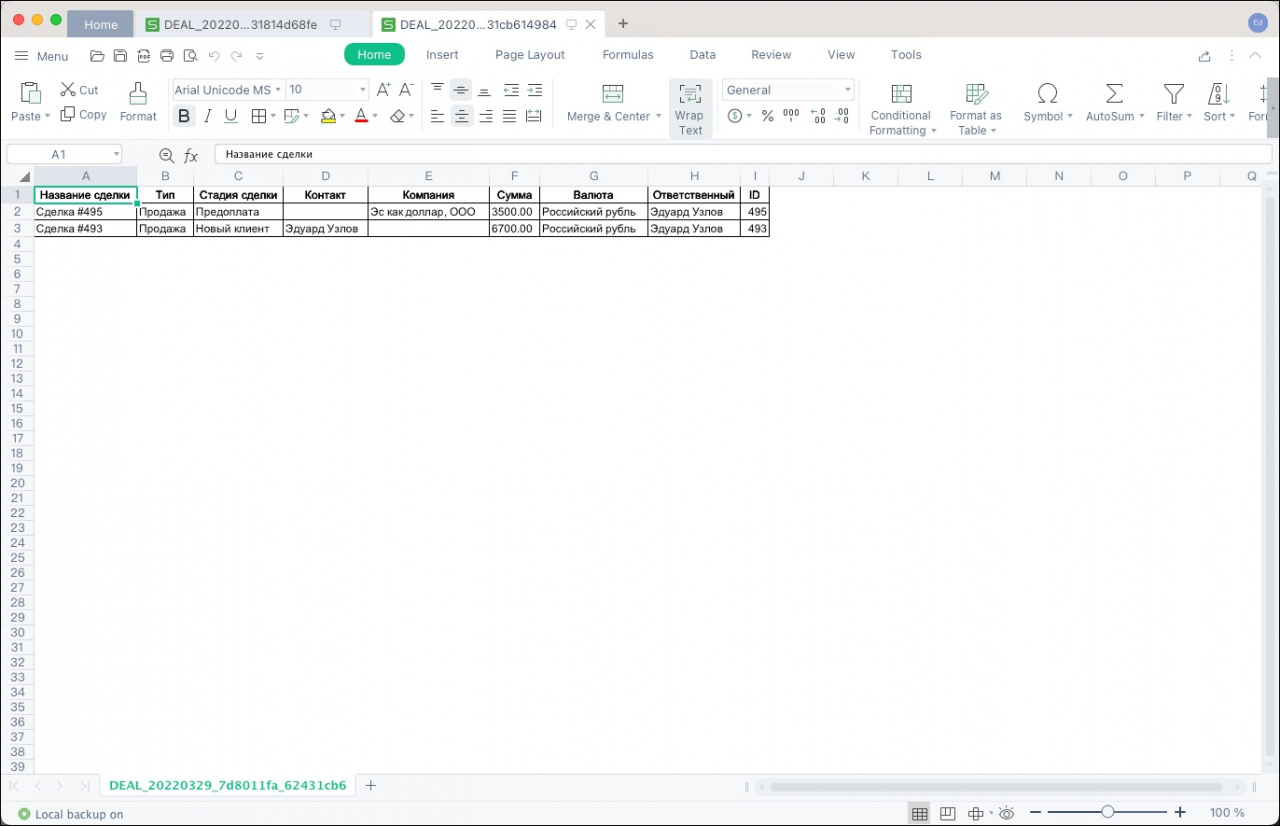Click the decrease decimal places icon
The height and width of the screenshot is (826, 1280).
[844, 116]
